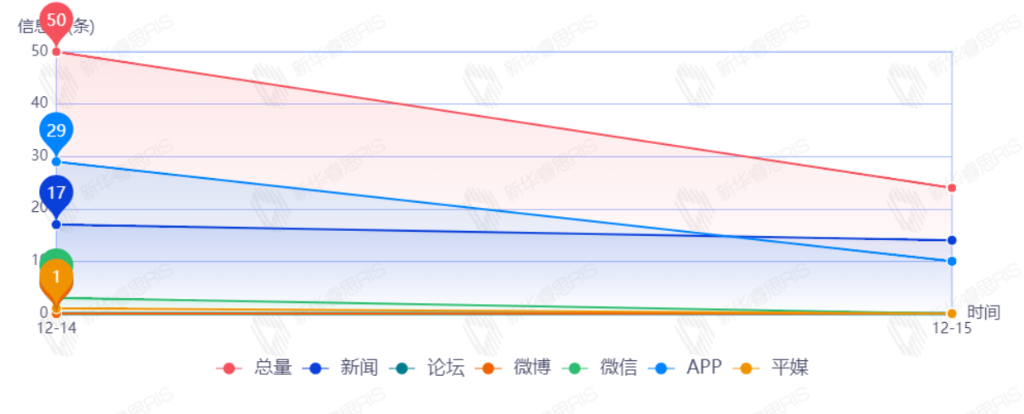The width and height of the screenshot is (1024, 414).
Task: Click the orange pin marker labeled 1
Action: tap(56, 277)
